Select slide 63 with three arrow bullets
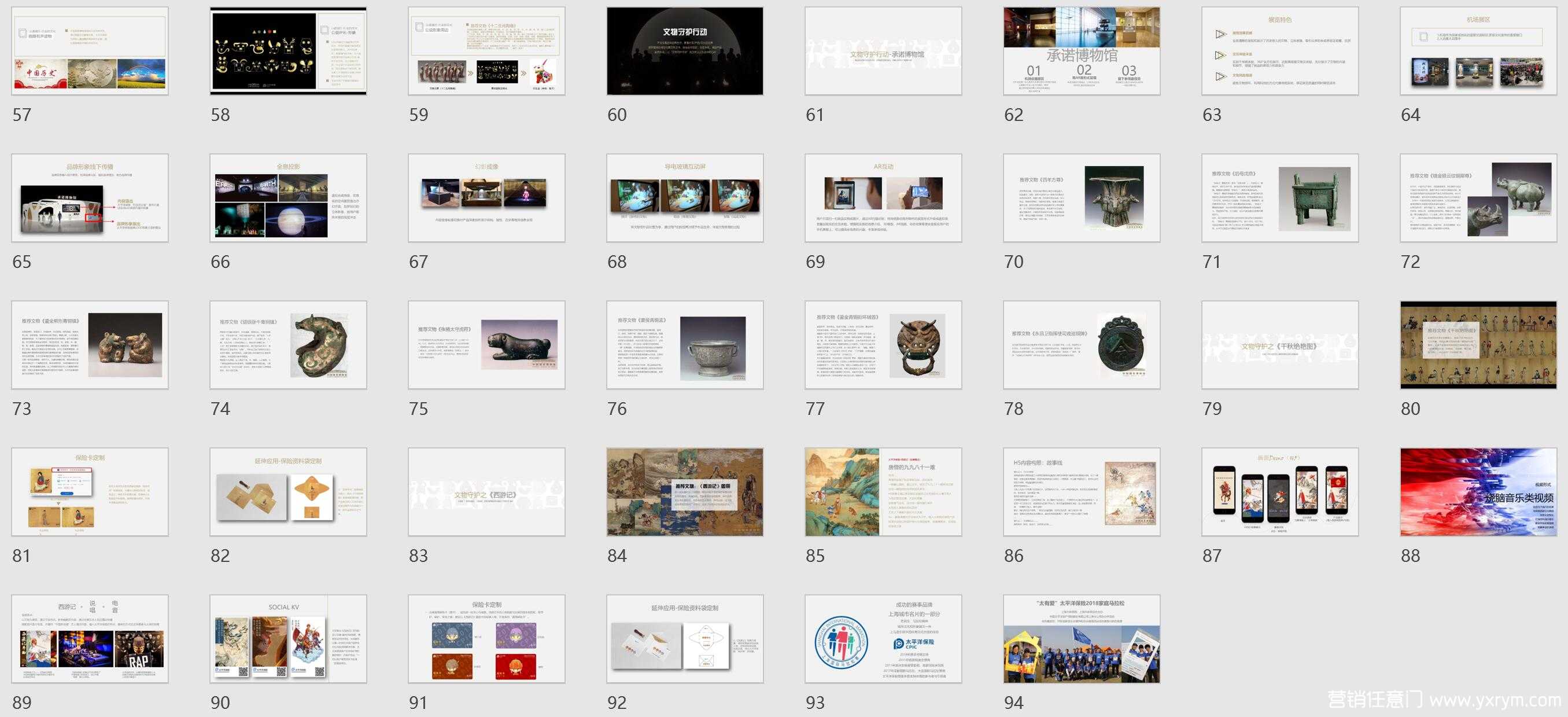This screenshot has width=1568, height=717. pyautogui.click(x=1281, y=51)
